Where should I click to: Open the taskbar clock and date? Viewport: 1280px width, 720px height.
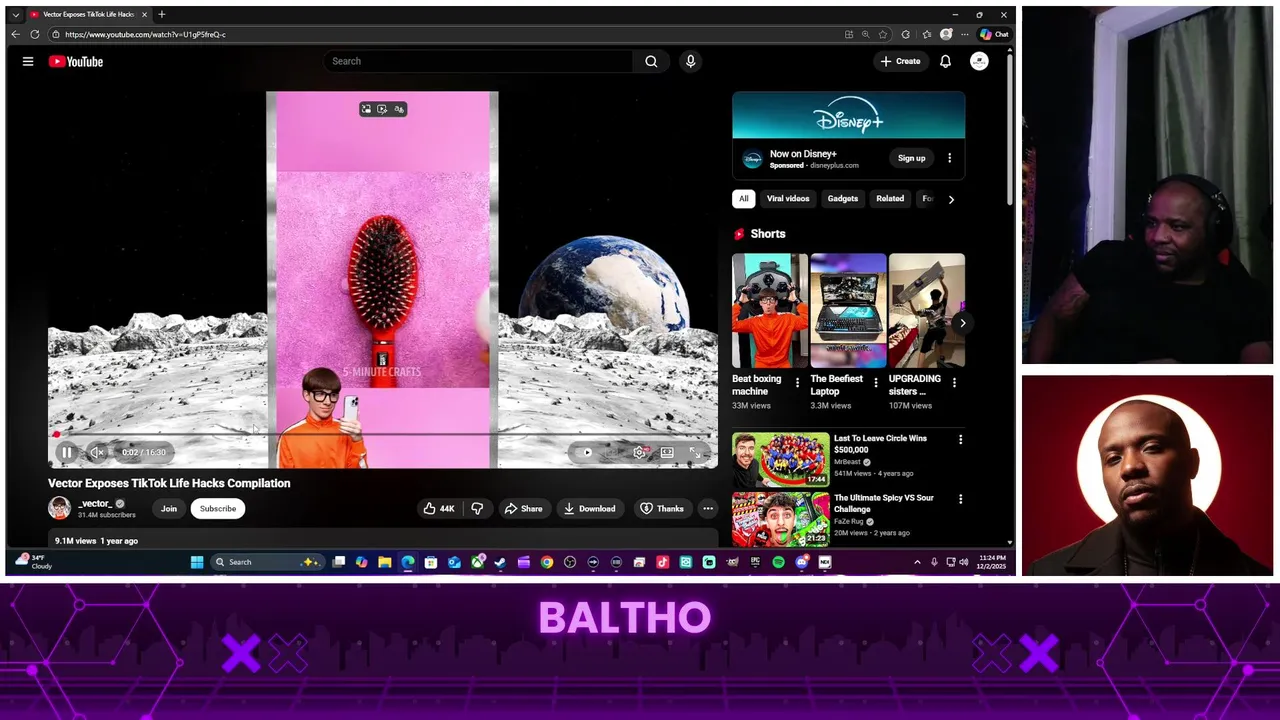click(x=993, y=562)
